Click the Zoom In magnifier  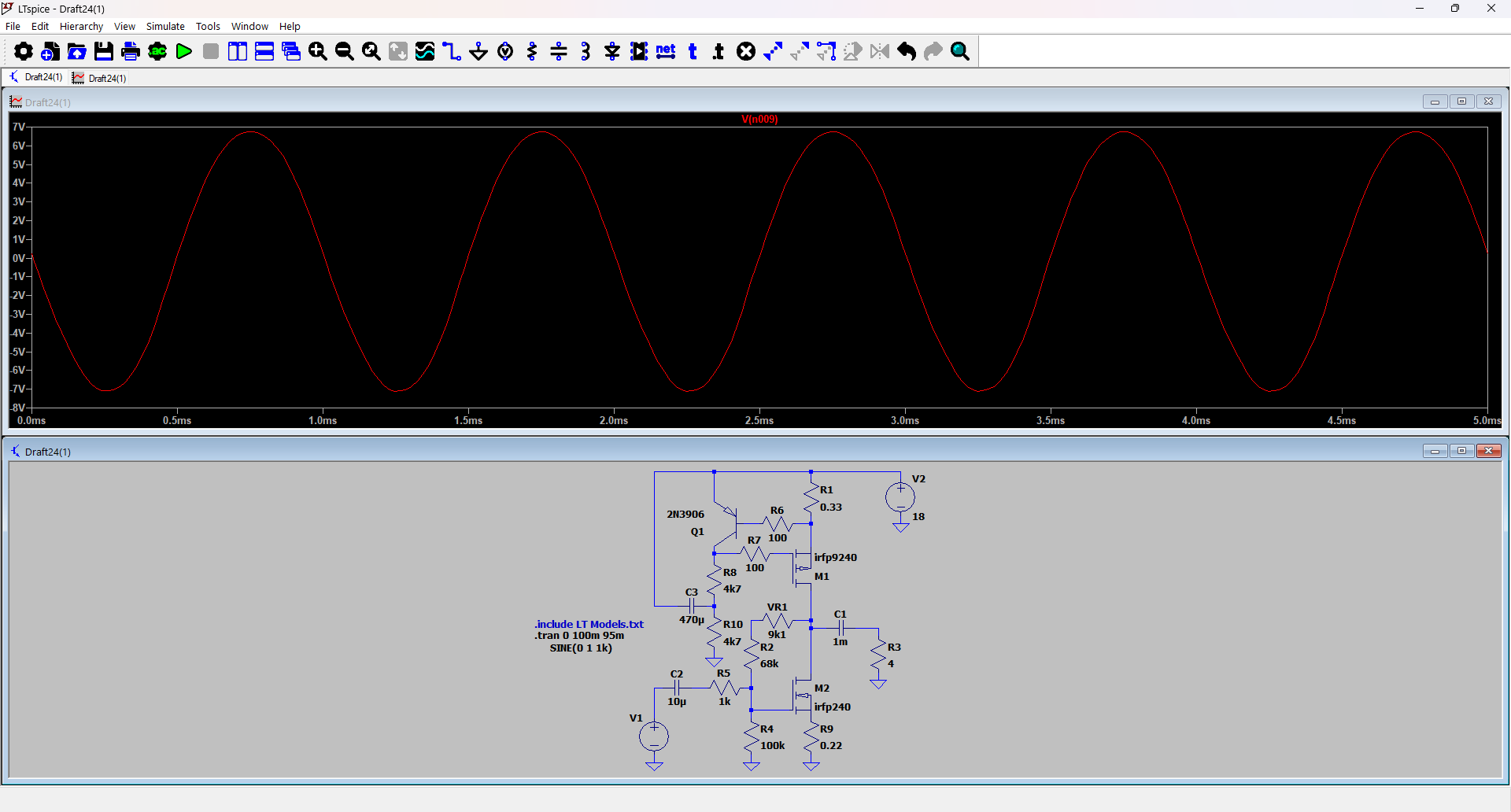tap(318, 52)
